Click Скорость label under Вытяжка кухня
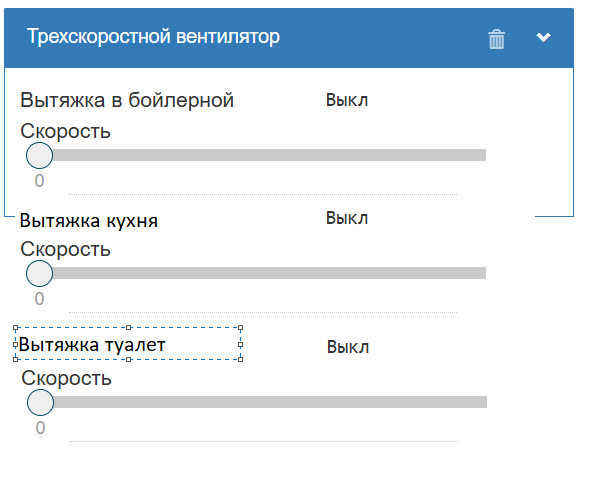Viewport: 590px width, 483px height. [65, 249]
